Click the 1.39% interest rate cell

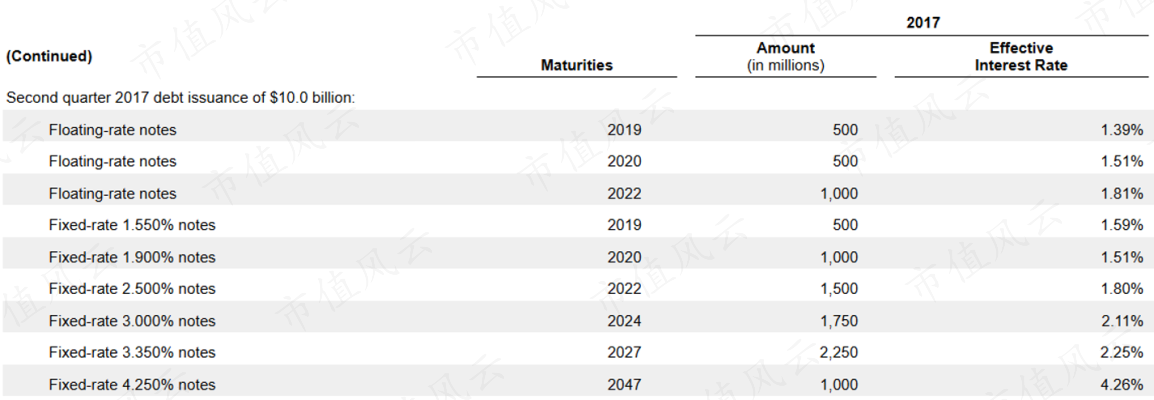(x=1125, y=130)
